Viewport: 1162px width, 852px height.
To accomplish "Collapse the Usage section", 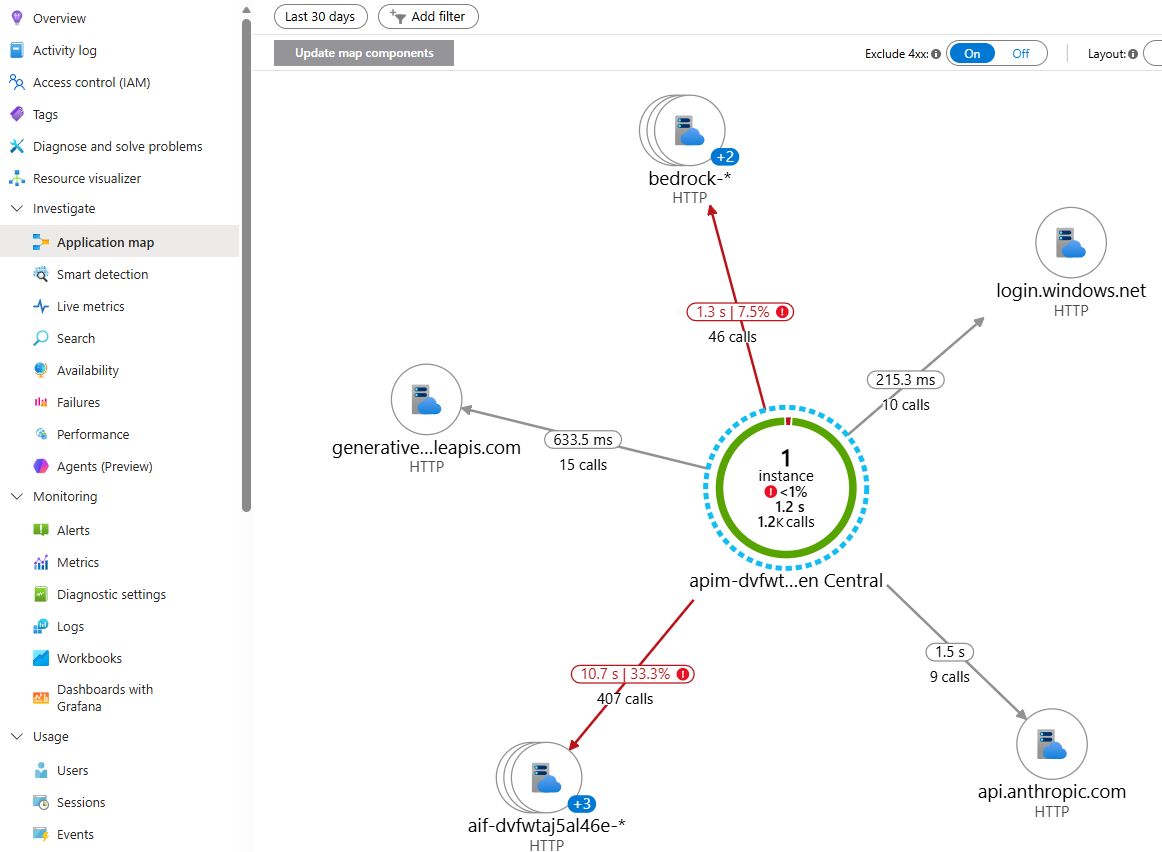I will click(16, 736).
